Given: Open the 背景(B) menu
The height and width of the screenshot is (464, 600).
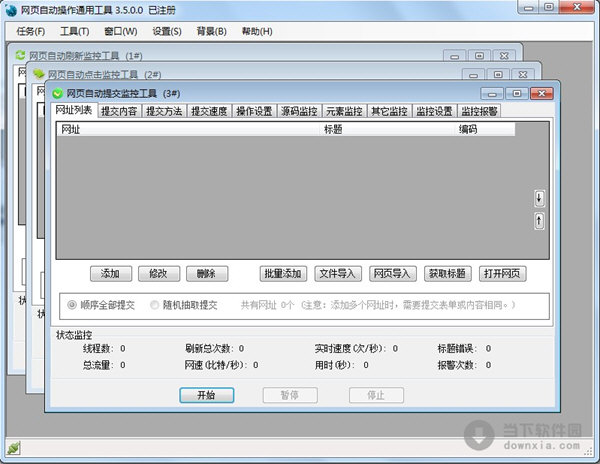Looking at the screenshot, I should click(212, 31).
